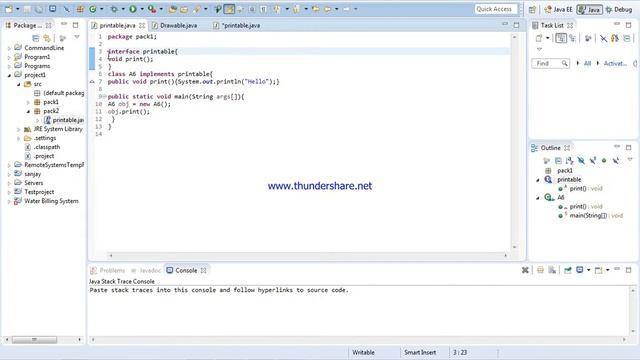Image resolution: width=640 pixels, height=360 pixels.
Task: Click the Open Perspective icon
Action: coord(532,9)
